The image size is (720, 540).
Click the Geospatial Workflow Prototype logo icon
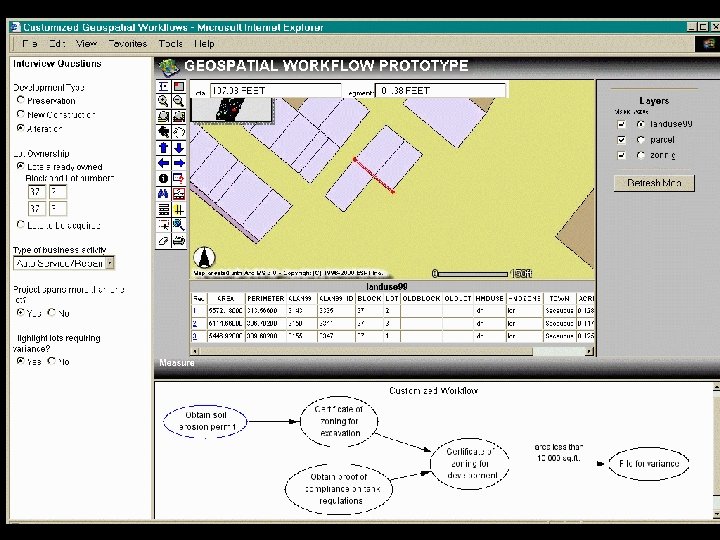coord(169,67)
